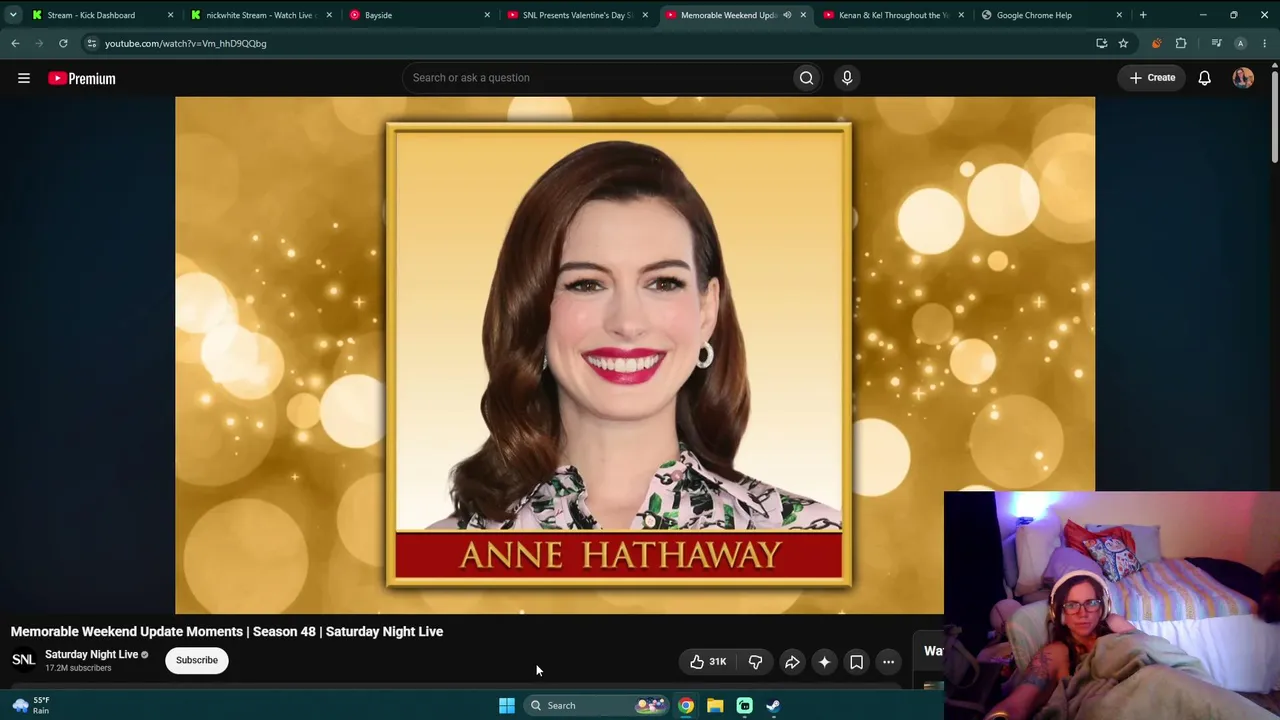Focus the YouTube search input field
The width and height of the screenshot is (1280, 720).
coord(597,78)
